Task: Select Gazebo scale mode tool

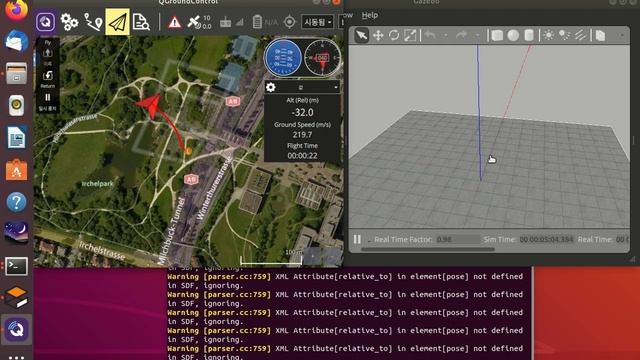Action: 410,36
